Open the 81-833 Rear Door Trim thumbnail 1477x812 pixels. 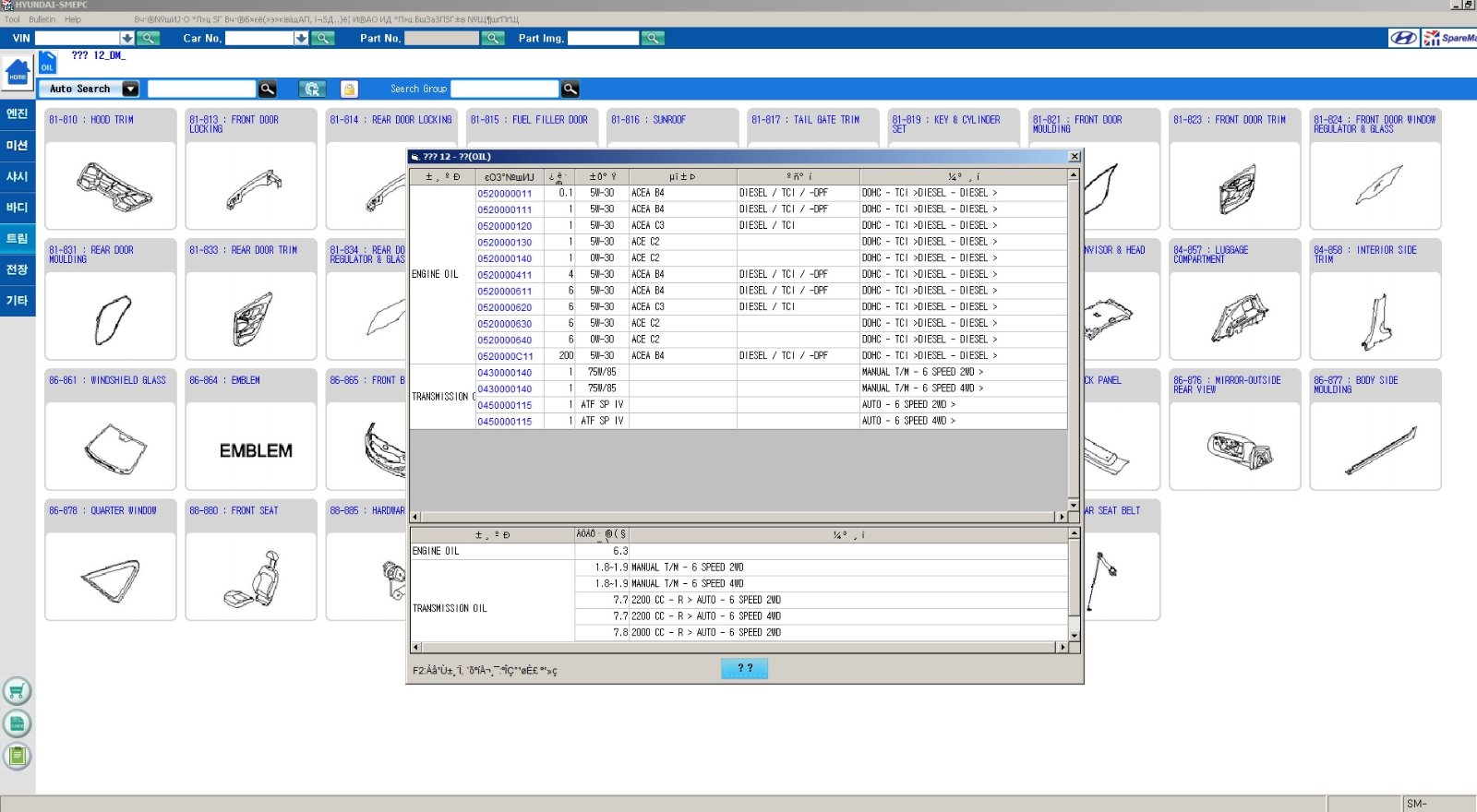pyautogui.click(x=251, y=316)
